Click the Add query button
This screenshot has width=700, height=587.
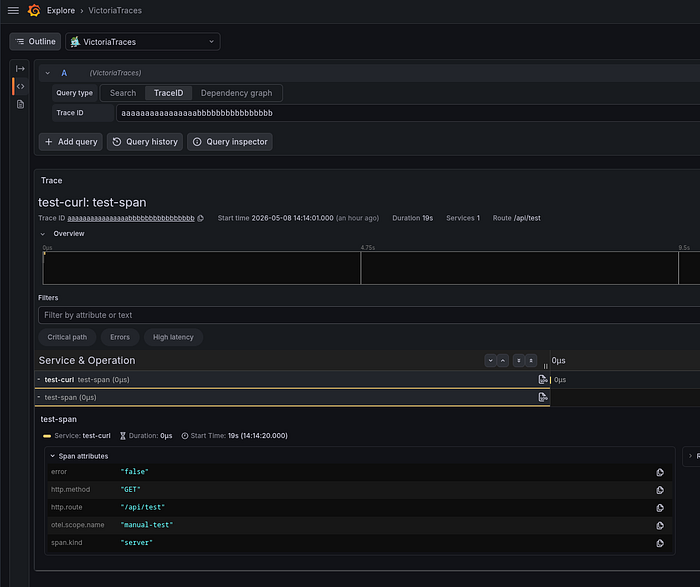coord(71,142)
